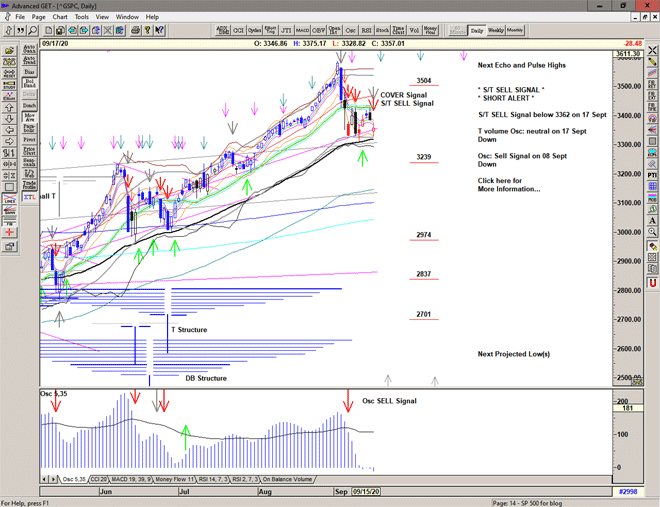The height and width of the screenshot is (507, 660).
Task: Switch chart to Weekly timeframe
Action: pyautogui.click(x=496, y=30)
